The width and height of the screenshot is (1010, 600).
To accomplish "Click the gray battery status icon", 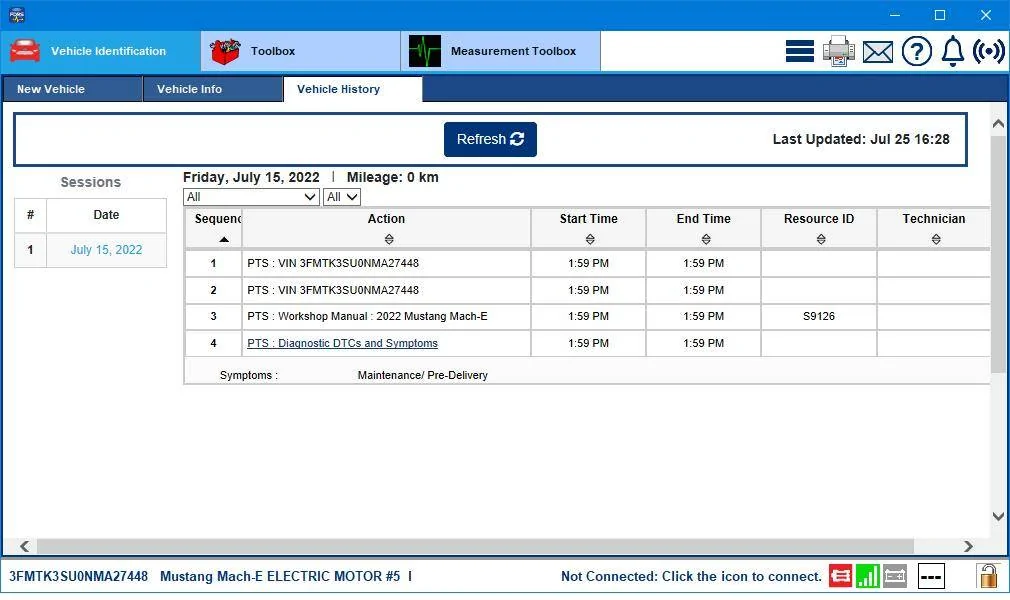I will coord(894,576).
